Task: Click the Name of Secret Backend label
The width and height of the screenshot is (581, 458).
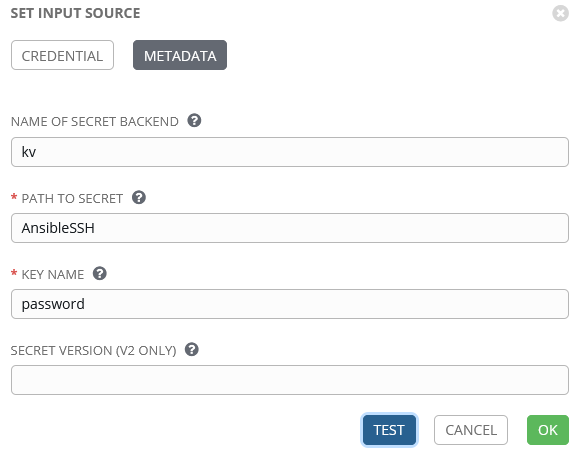Action: pyautogui.click(x=95, y=122)
